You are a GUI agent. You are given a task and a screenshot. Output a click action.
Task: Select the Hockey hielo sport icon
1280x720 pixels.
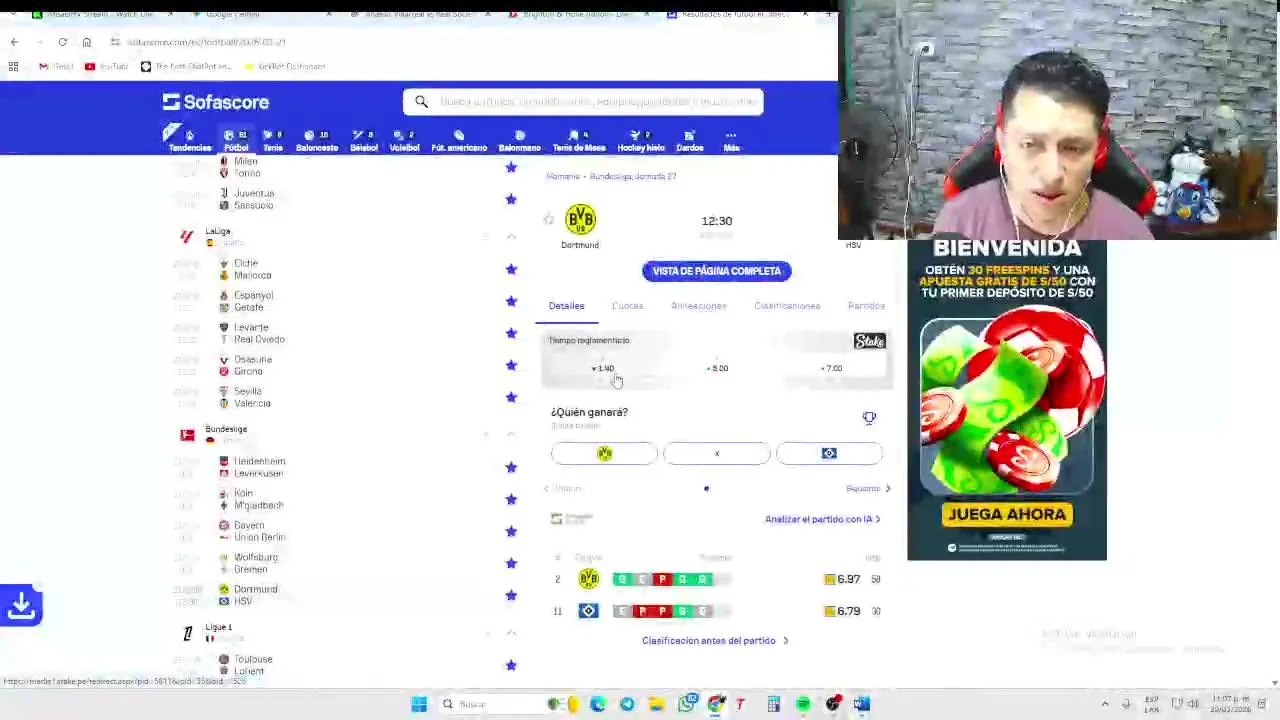[641, 140]
